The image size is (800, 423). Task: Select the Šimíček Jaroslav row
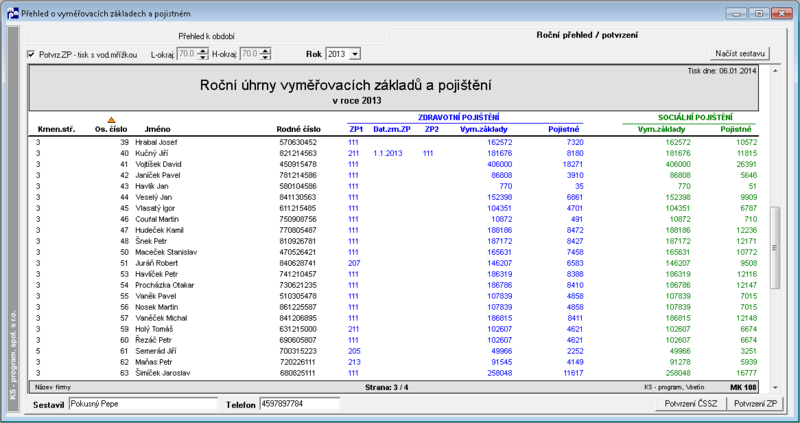click(x=393, y=373)
